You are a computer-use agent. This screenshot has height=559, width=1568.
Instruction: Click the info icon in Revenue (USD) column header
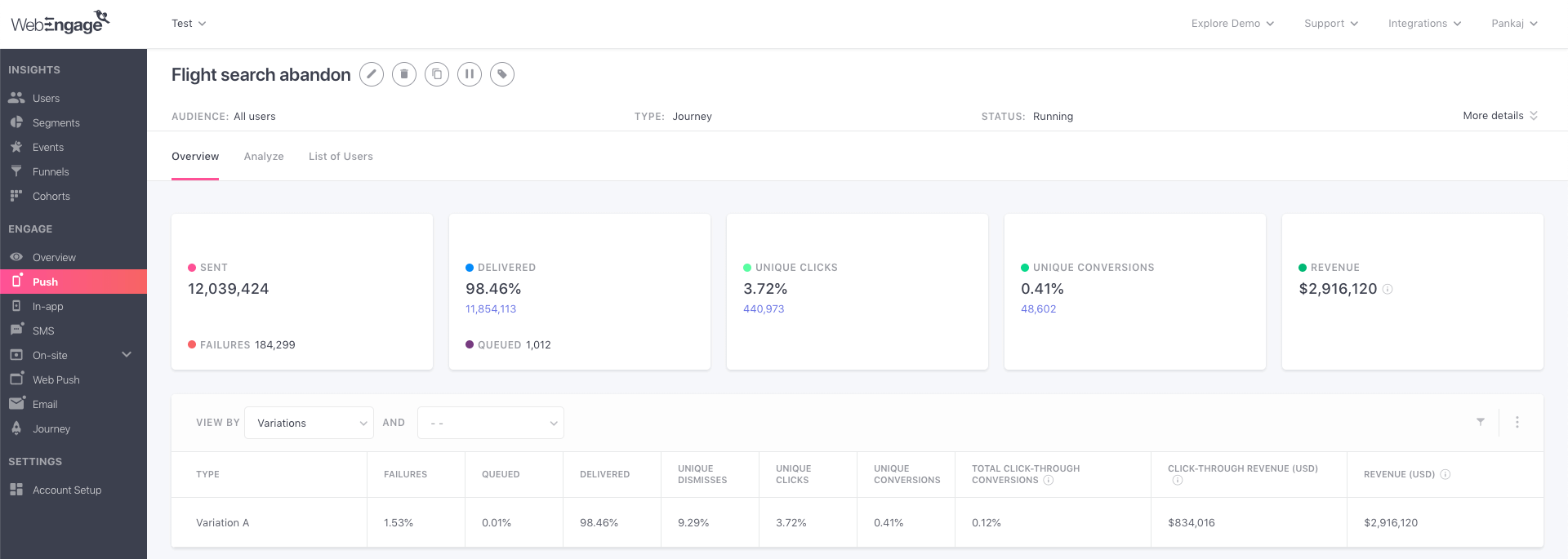tap(1445, 474)
